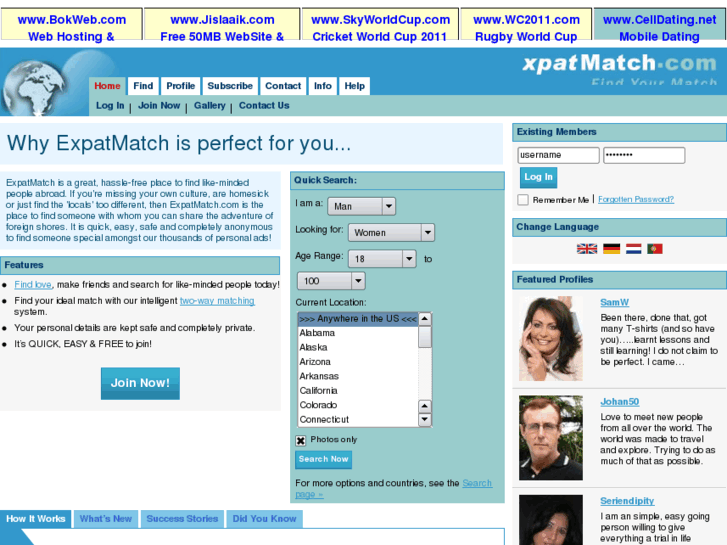
Task: Select Arkansas in the location list
Action: click(357, 376)
